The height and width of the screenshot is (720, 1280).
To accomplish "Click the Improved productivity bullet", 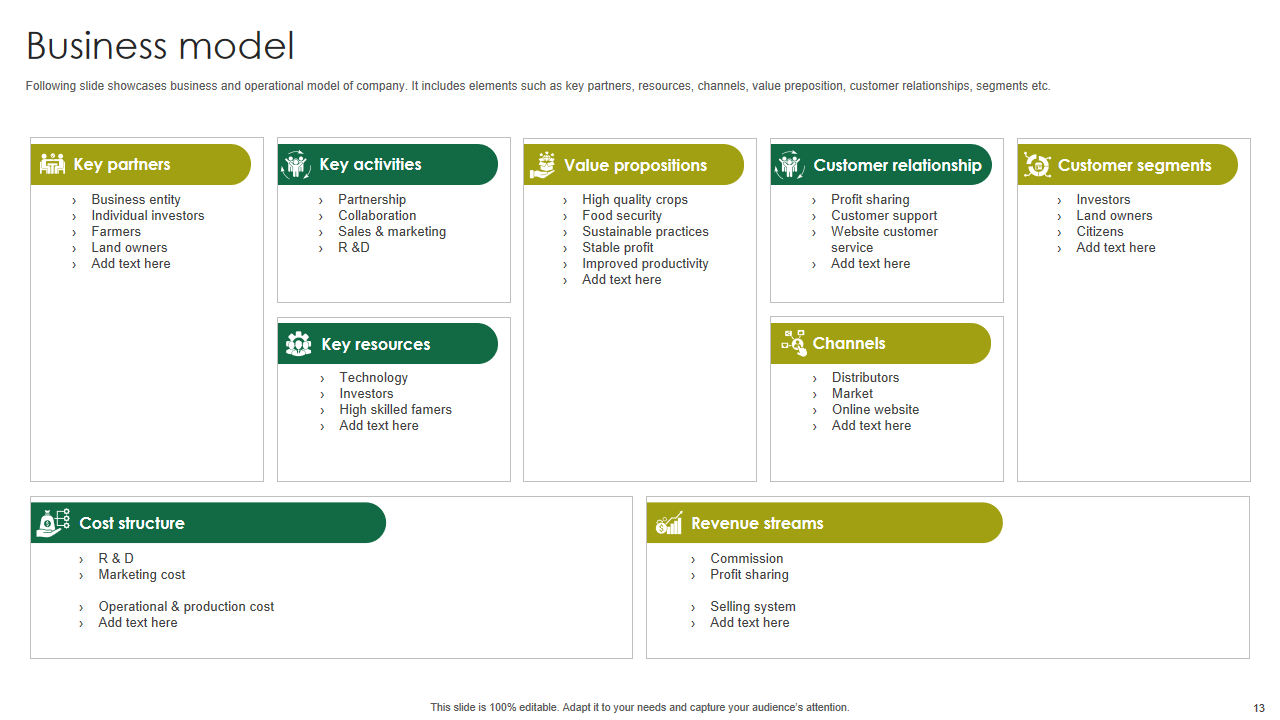I will pos(645,264).
